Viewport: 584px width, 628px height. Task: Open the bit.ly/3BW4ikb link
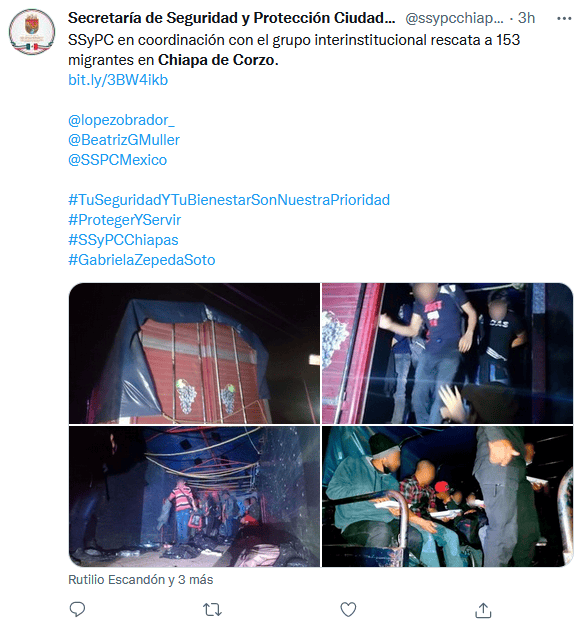[118, 80]
